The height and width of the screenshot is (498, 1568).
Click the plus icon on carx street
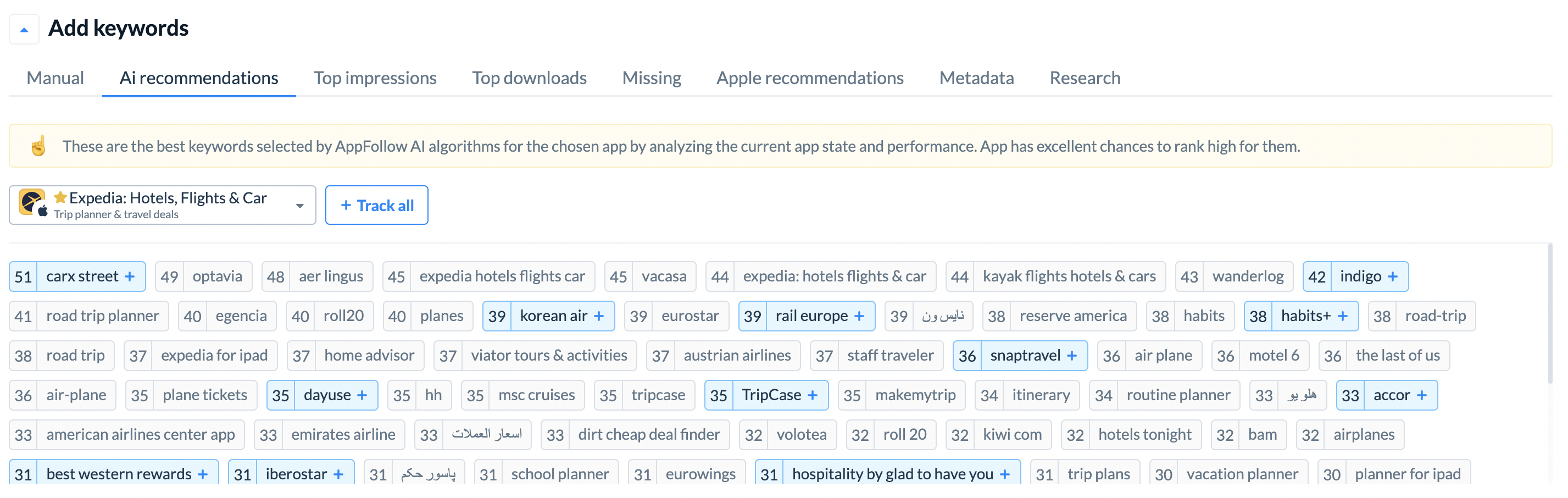[130, 276]
